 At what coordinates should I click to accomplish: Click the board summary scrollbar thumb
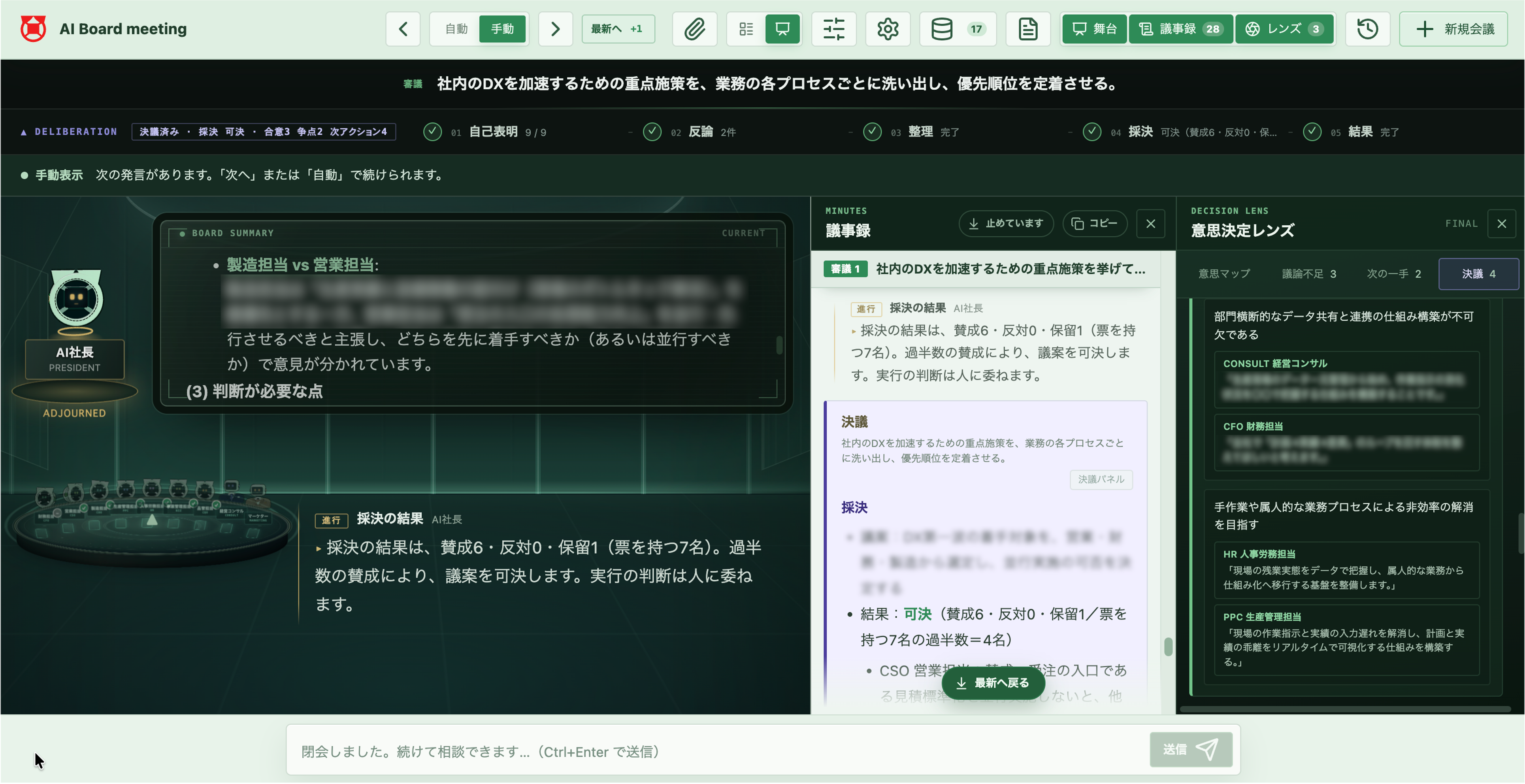tap(779, 345)
